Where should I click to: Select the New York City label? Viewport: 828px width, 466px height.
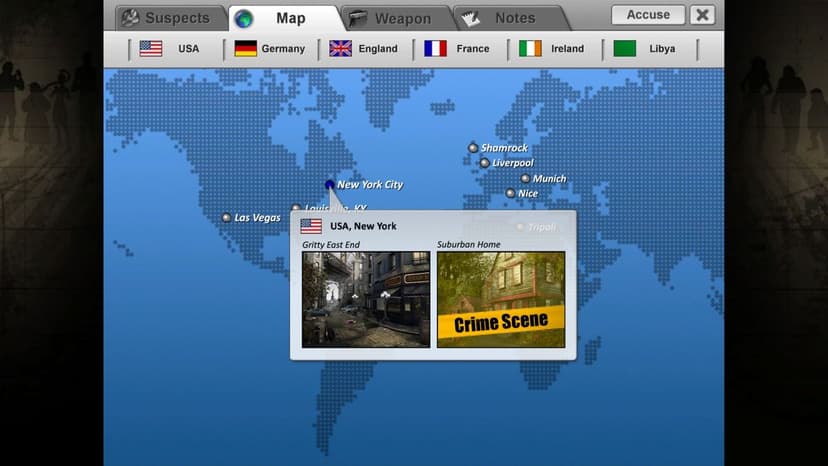point(370,184)
